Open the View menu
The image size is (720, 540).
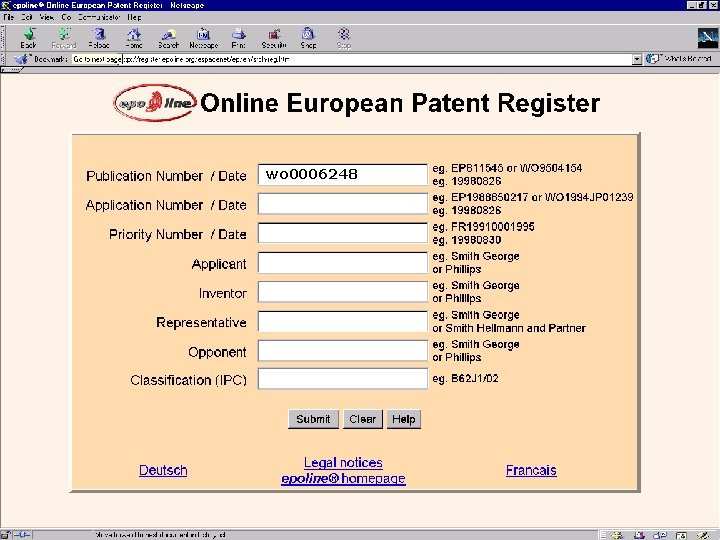tap(46, 17)
